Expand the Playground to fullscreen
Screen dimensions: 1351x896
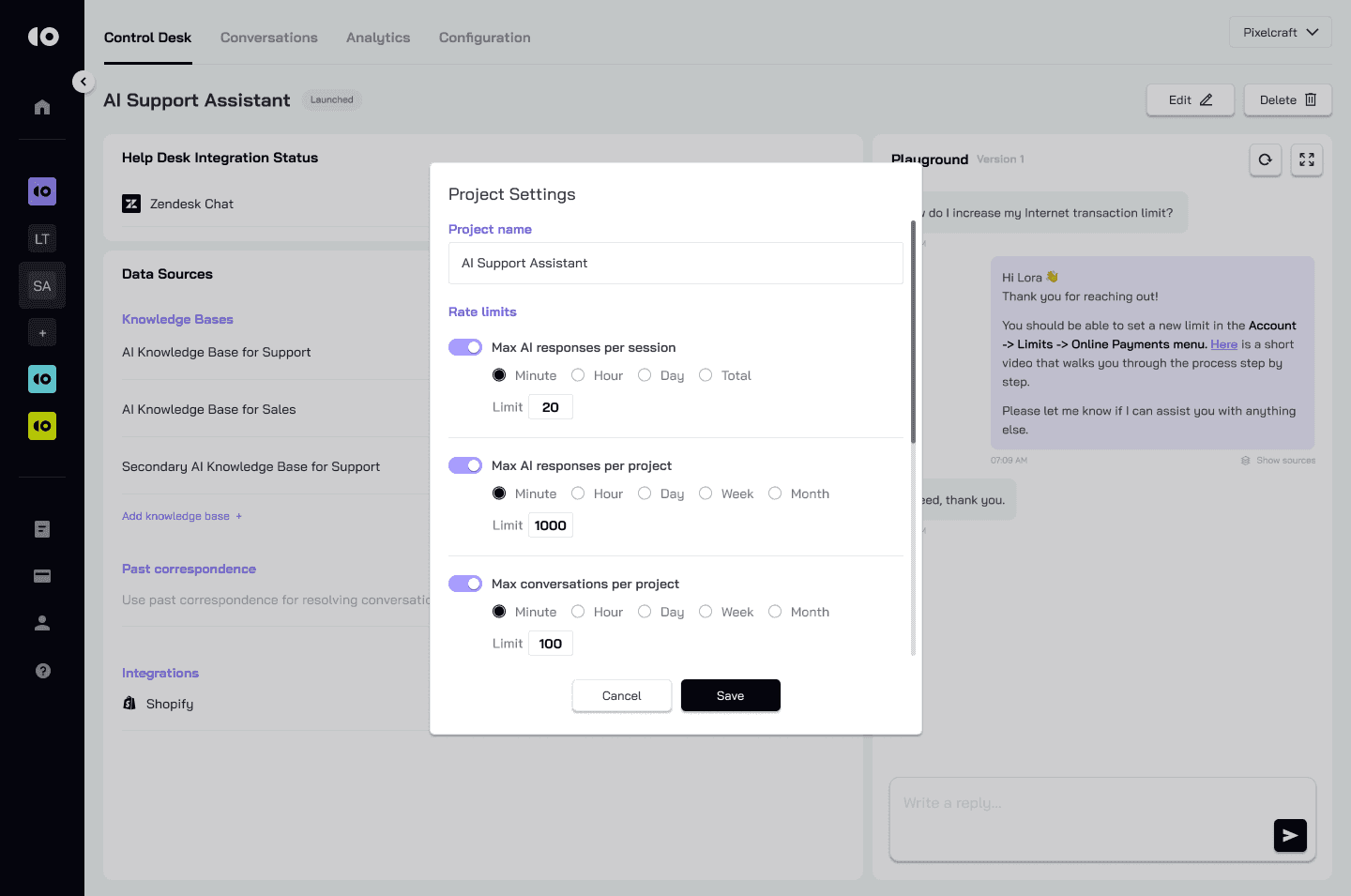click(x=1306, y=159)
